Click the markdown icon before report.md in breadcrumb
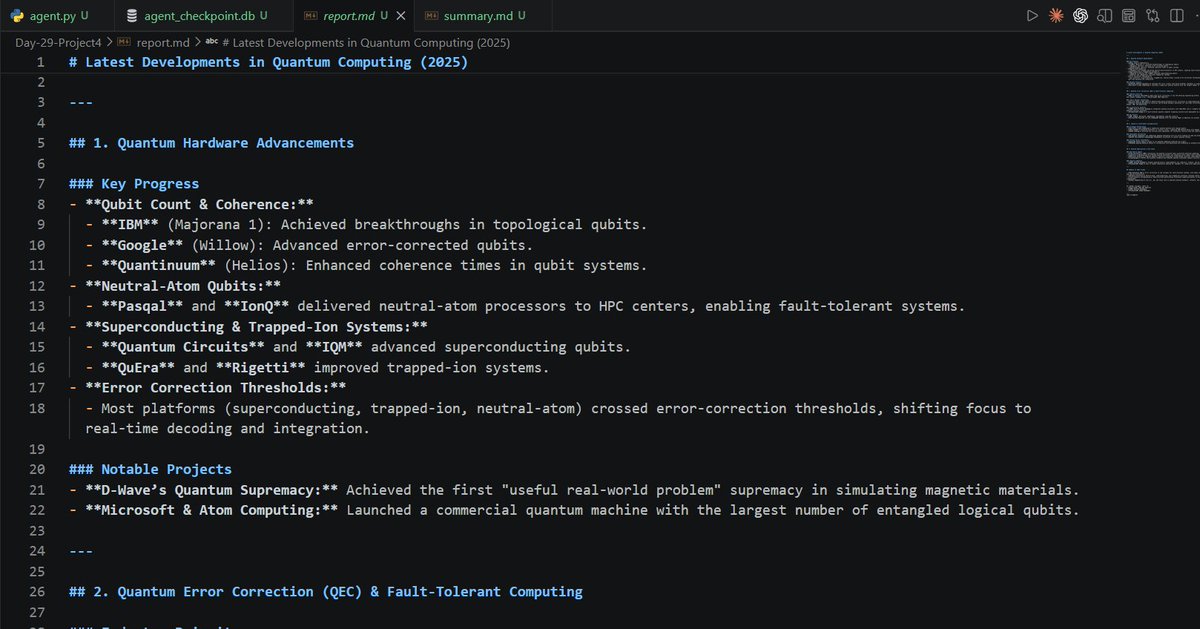 pos(124,42)
